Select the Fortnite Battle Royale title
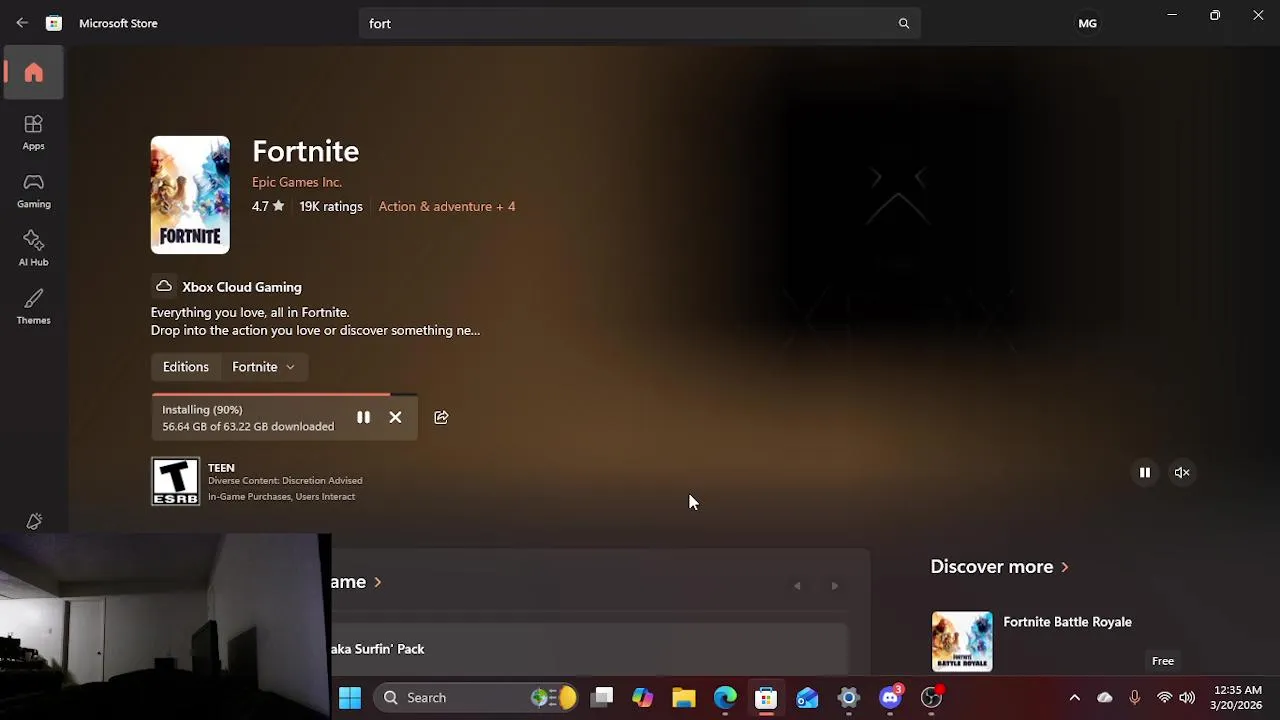Viewport: 1280px width, 720px height. (x=1067, y=622)
